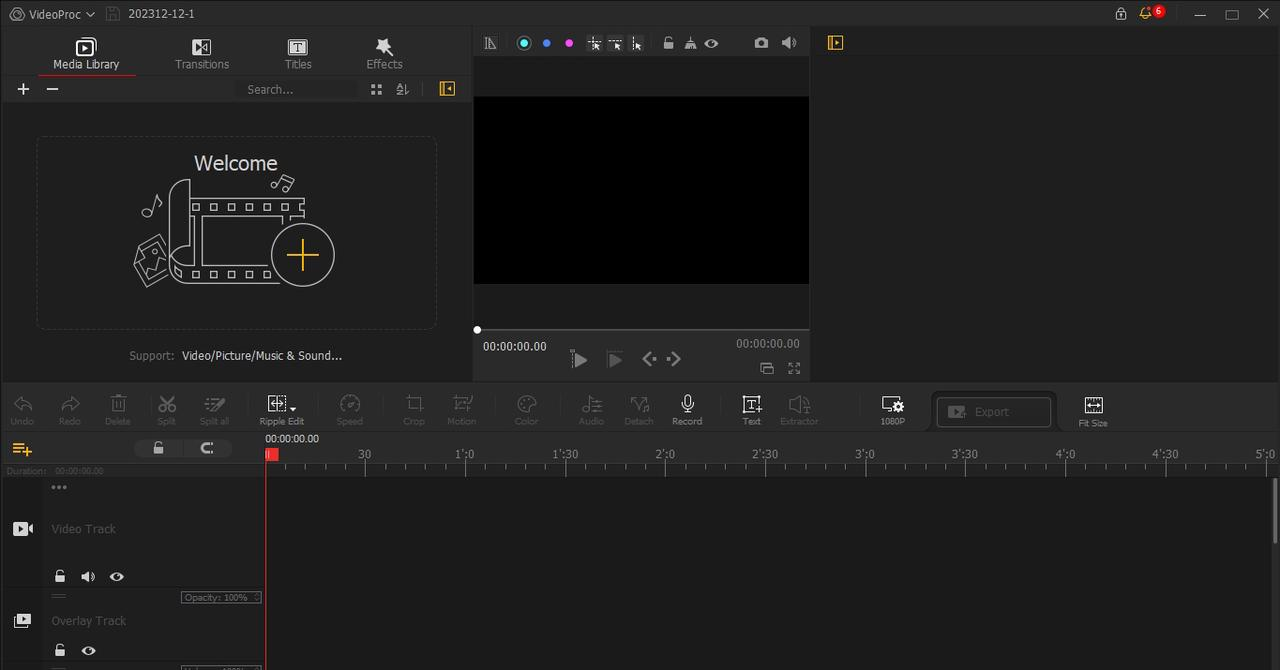Add a horizontal guide in the preview
Viewport: 1280px width, 670px height.
[x=616, y=43]
